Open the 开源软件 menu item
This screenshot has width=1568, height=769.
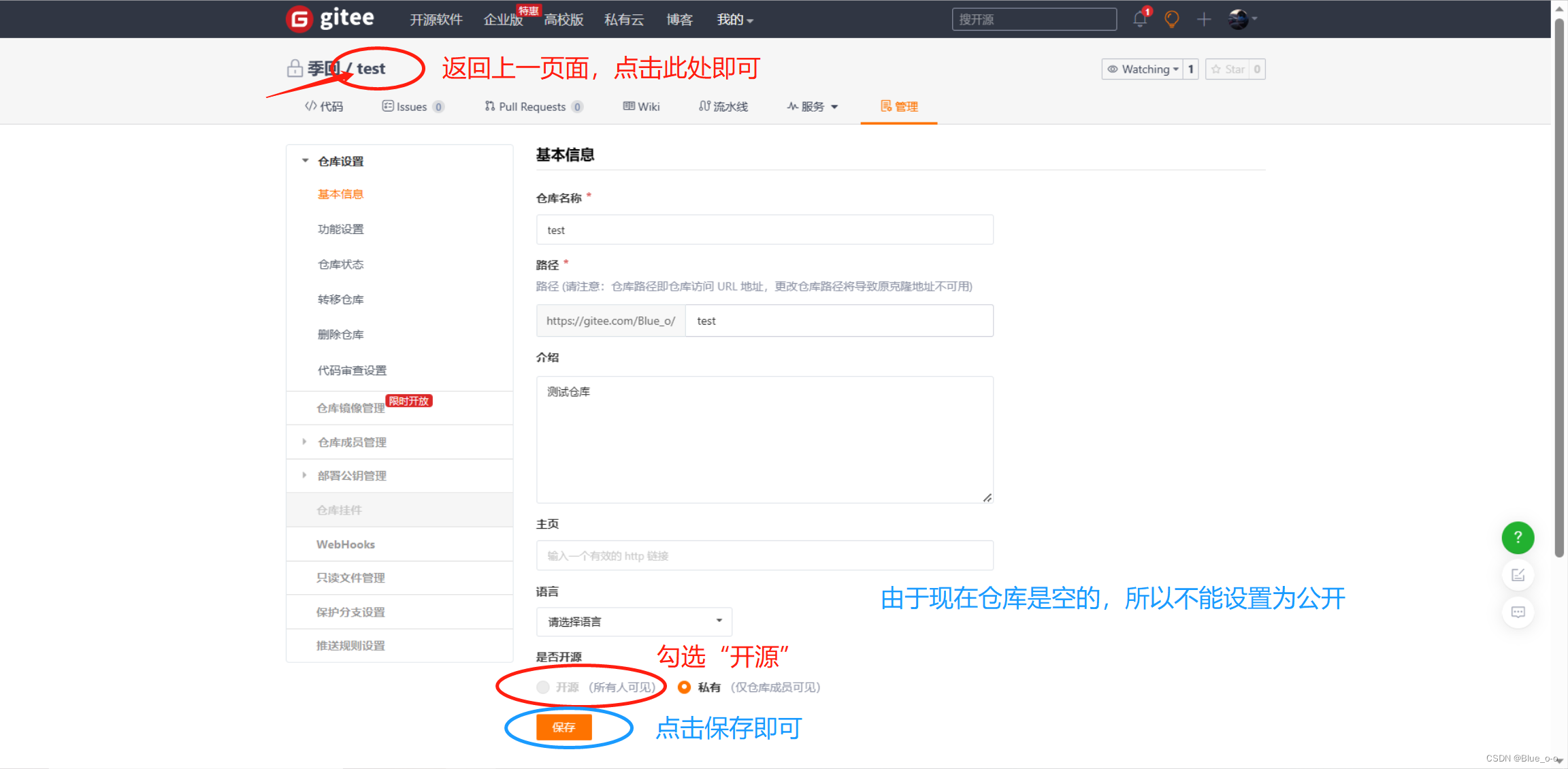[436, 19]
